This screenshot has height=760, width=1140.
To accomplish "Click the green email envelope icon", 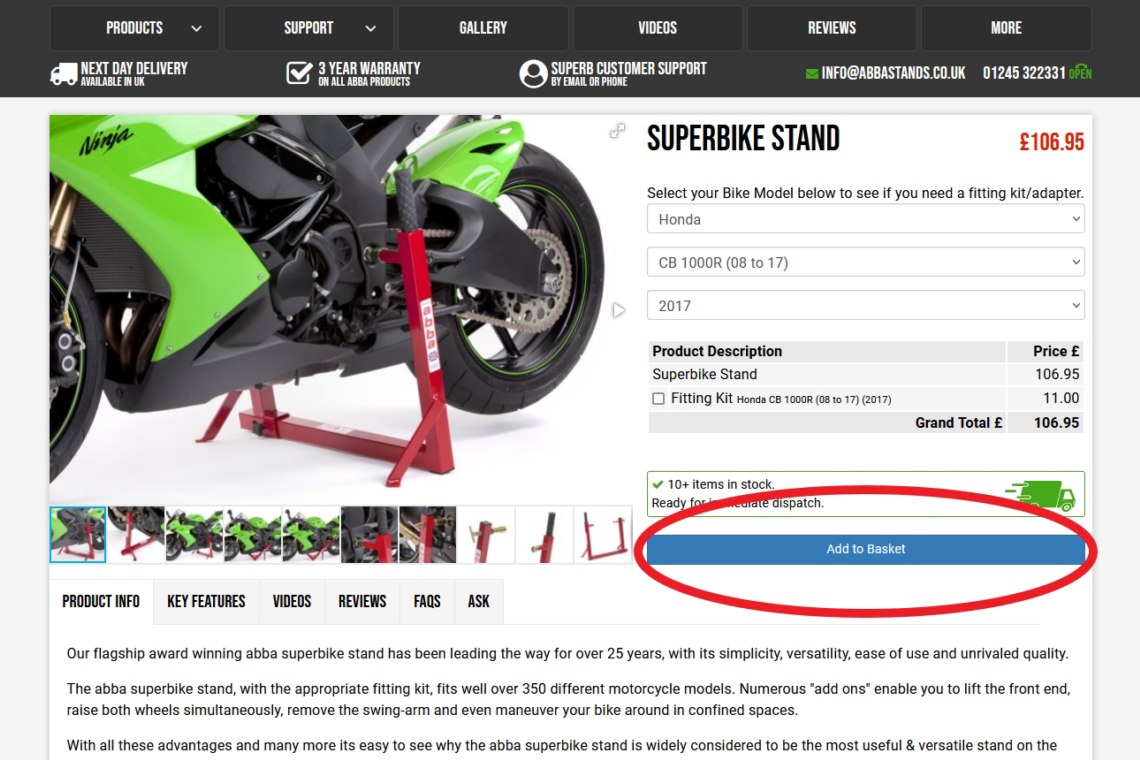I will (x=812, y=73).
